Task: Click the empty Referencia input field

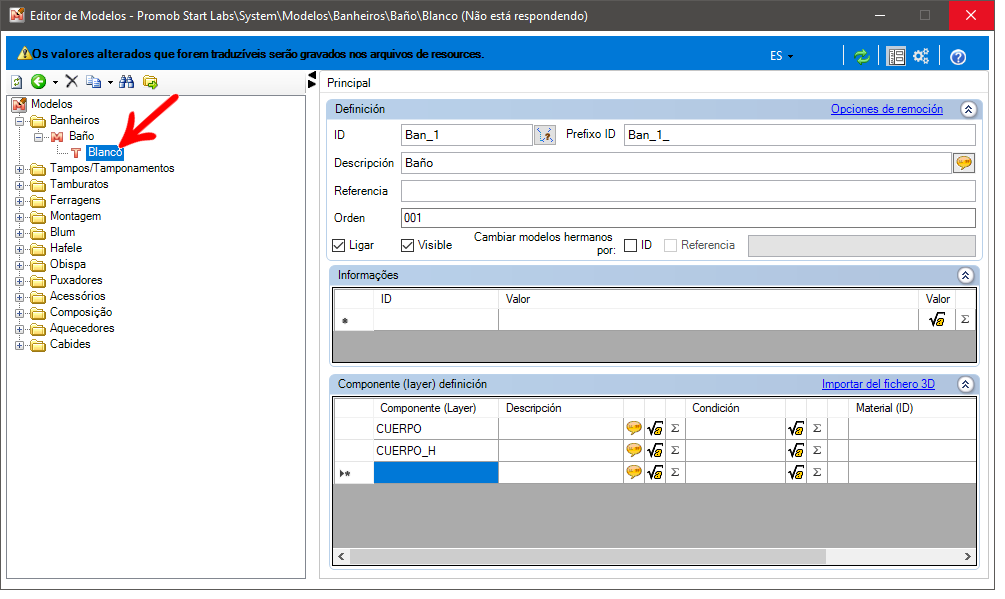Action: (688, 191)
